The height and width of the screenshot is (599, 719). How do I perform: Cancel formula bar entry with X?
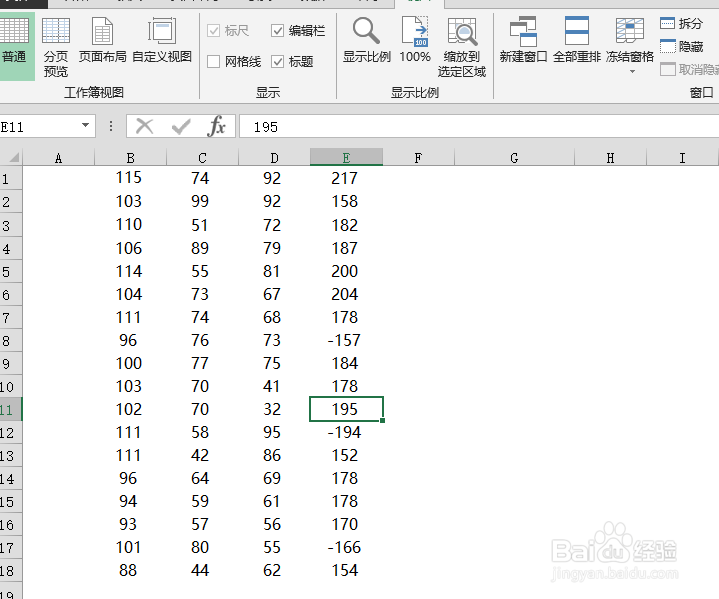[144, 126]
